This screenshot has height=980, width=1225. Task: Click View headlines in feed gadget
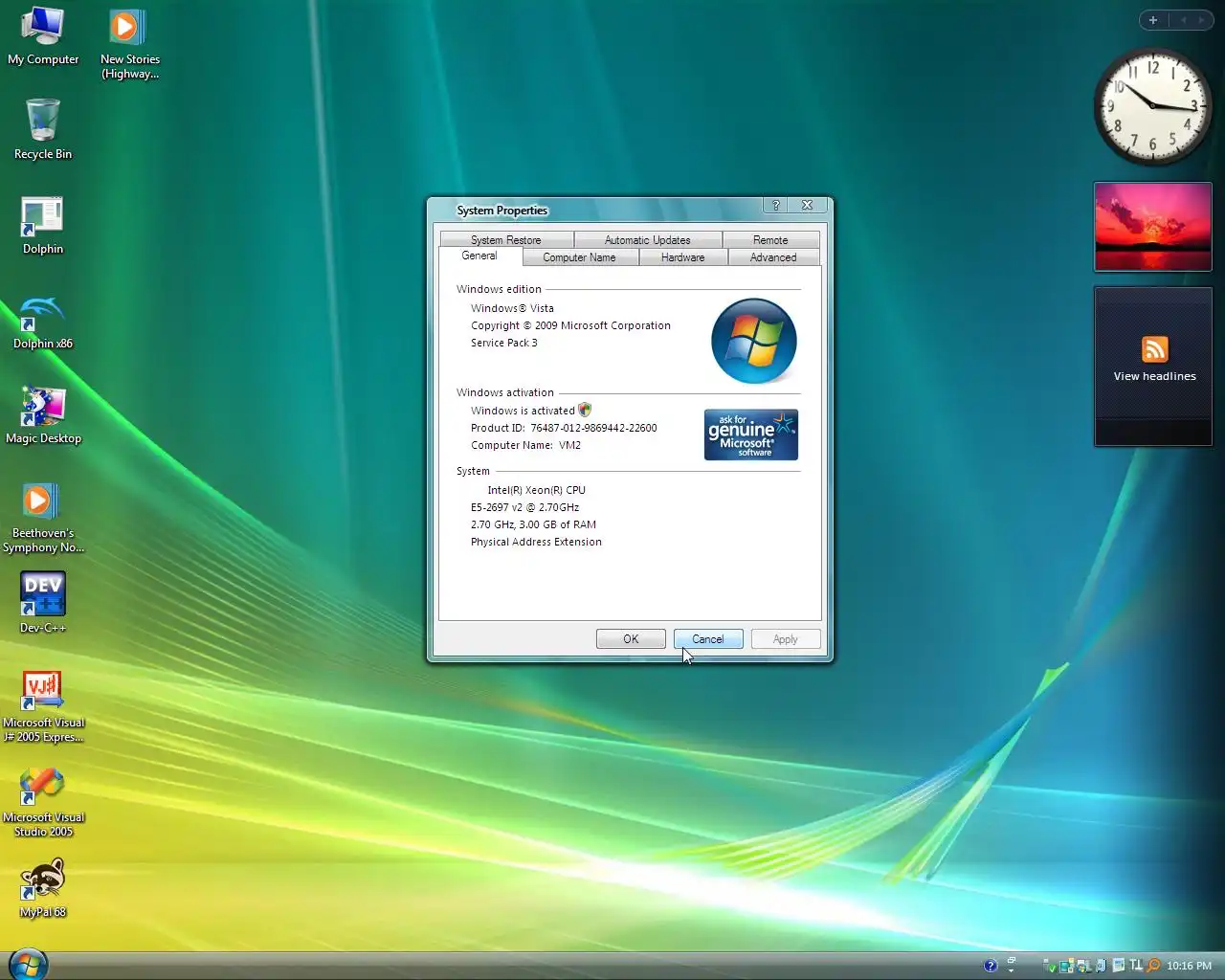pos(1154,376)
